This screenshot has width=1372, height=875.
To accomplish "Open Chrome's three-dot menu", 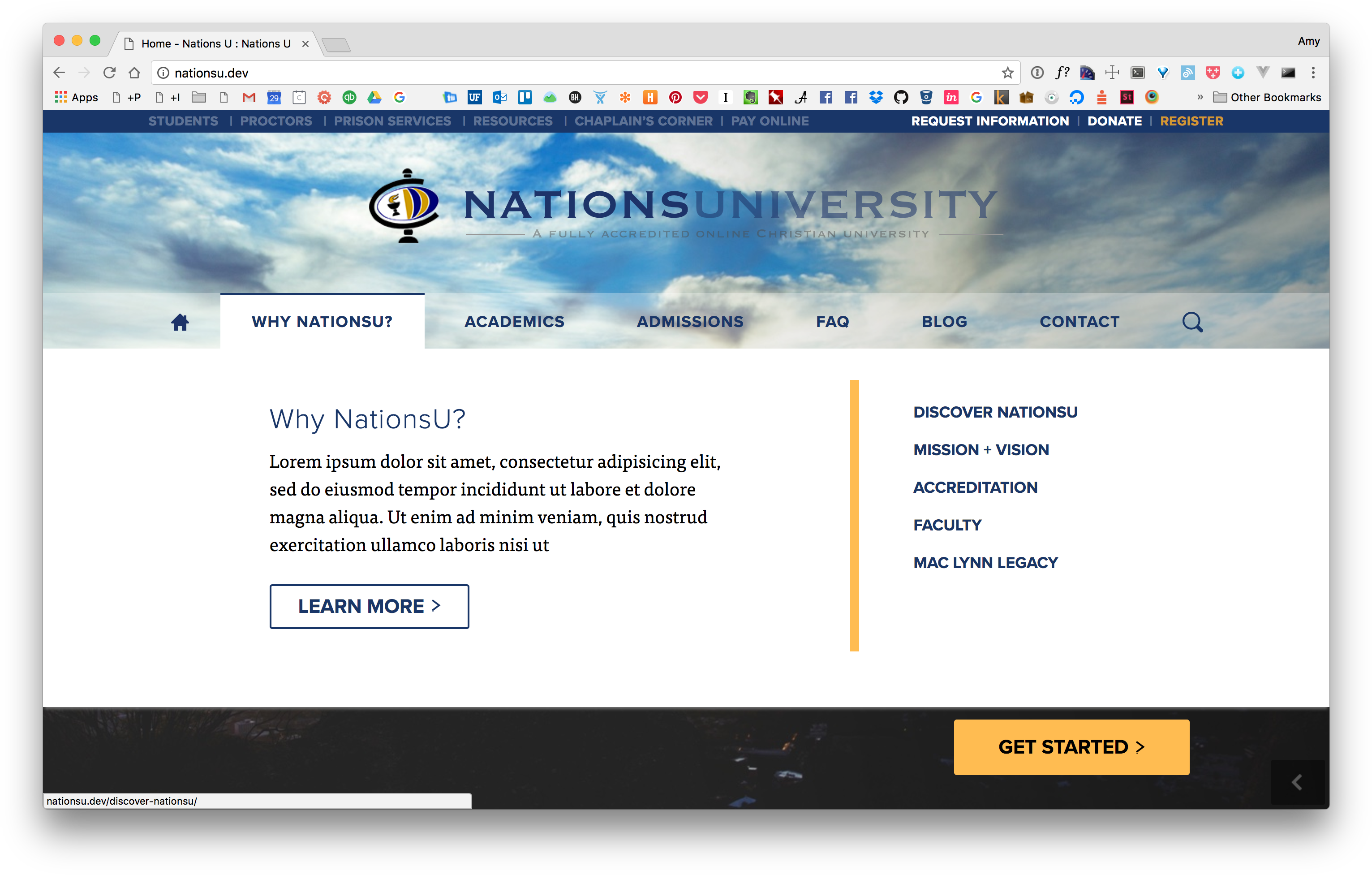I will point(1313,73).
